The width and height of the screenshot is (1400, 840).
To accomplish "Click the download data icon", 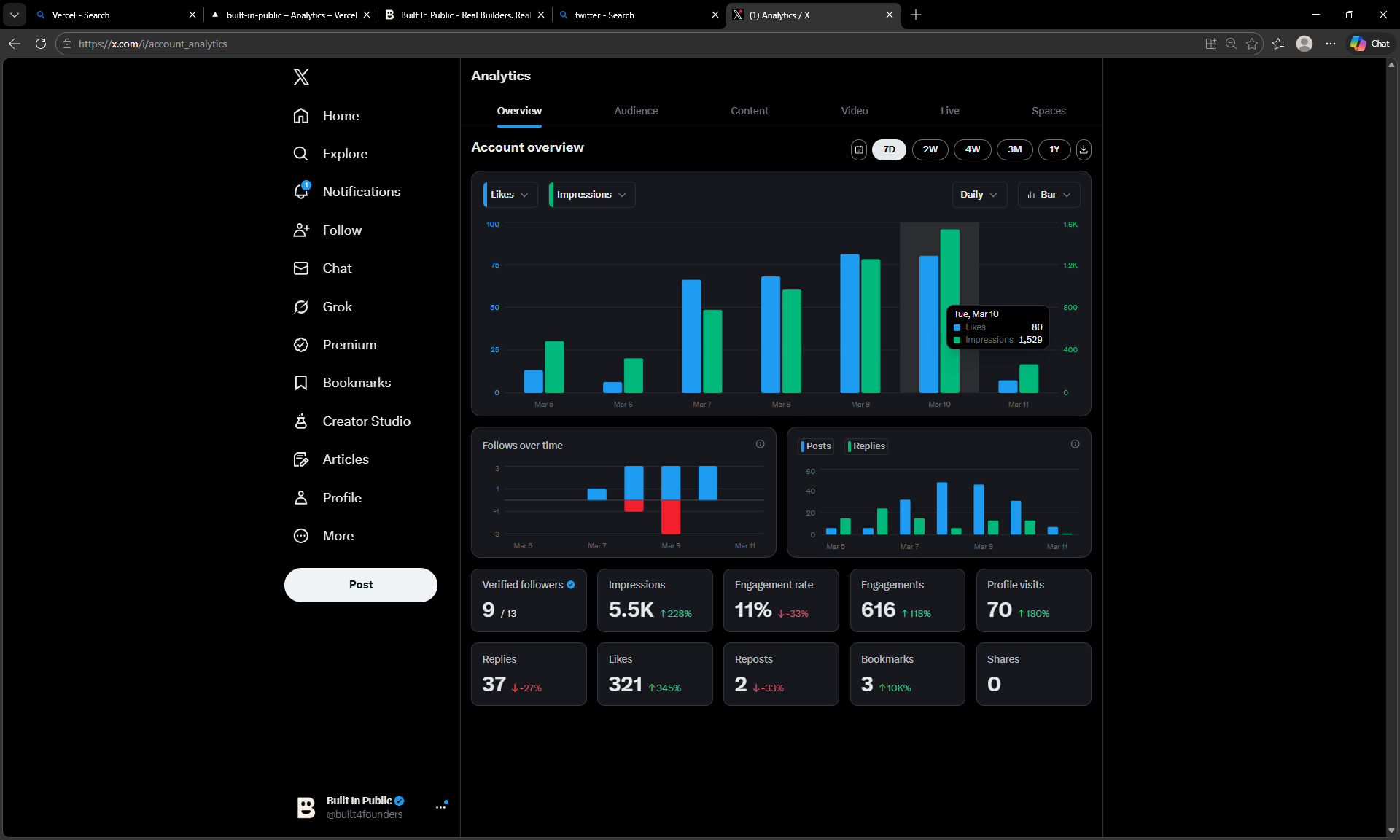I will pyautogui.click(x=1084, y=149).
